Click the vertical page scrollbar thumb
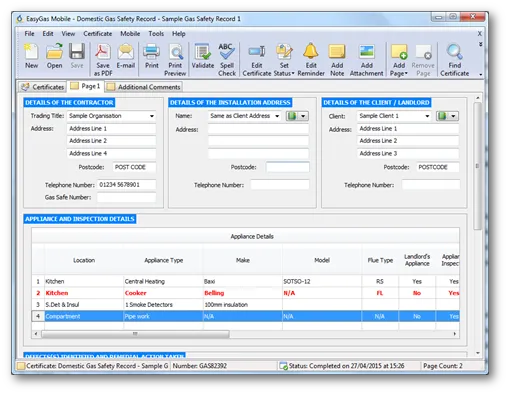 (477, 166)
